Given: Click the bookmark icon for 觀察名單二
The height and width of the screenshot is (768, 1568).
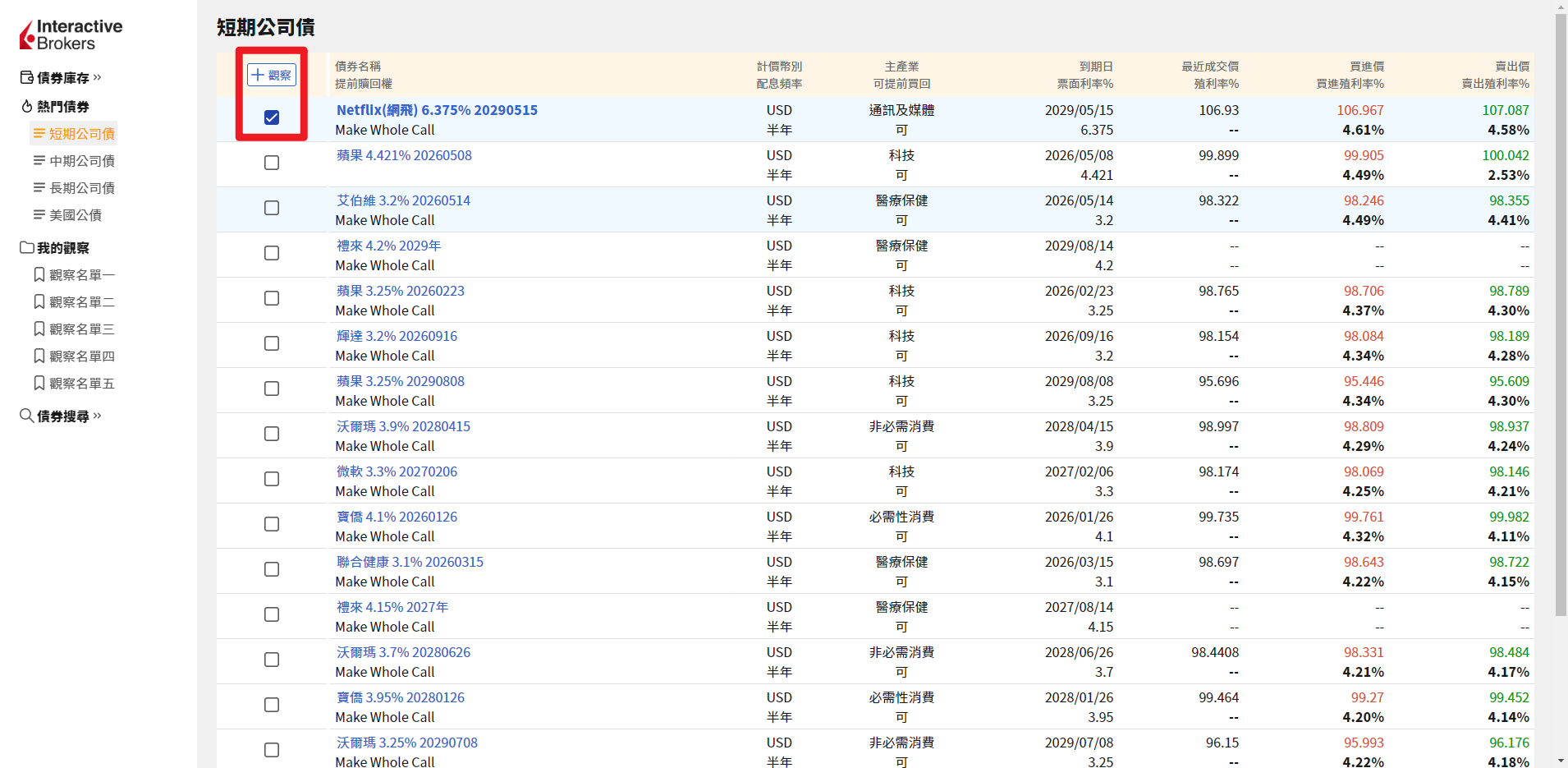Looking at the screenshot, I should (39, 301).
